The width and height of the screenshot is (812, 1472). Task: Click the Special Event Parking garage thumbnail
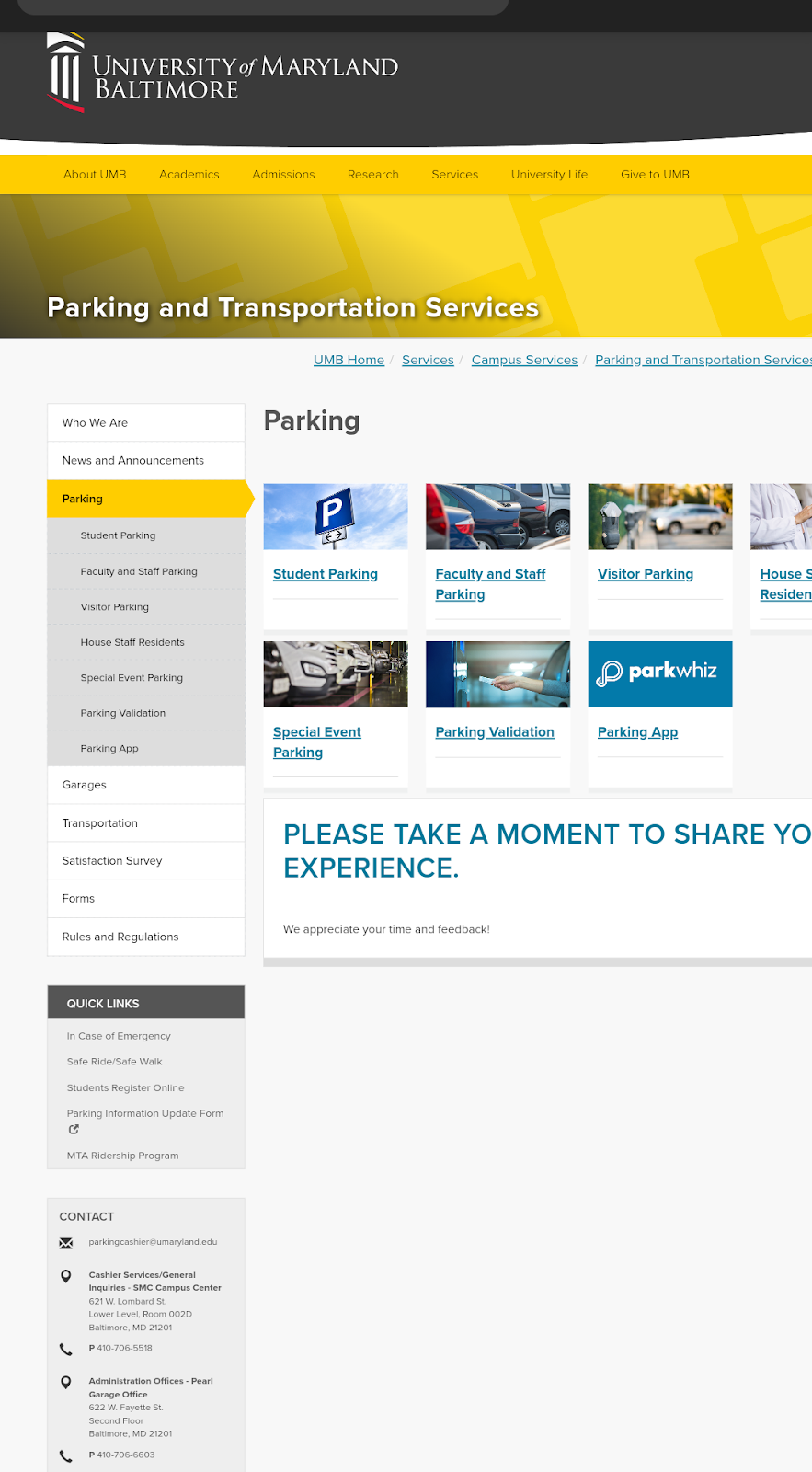tap(336, 674)
